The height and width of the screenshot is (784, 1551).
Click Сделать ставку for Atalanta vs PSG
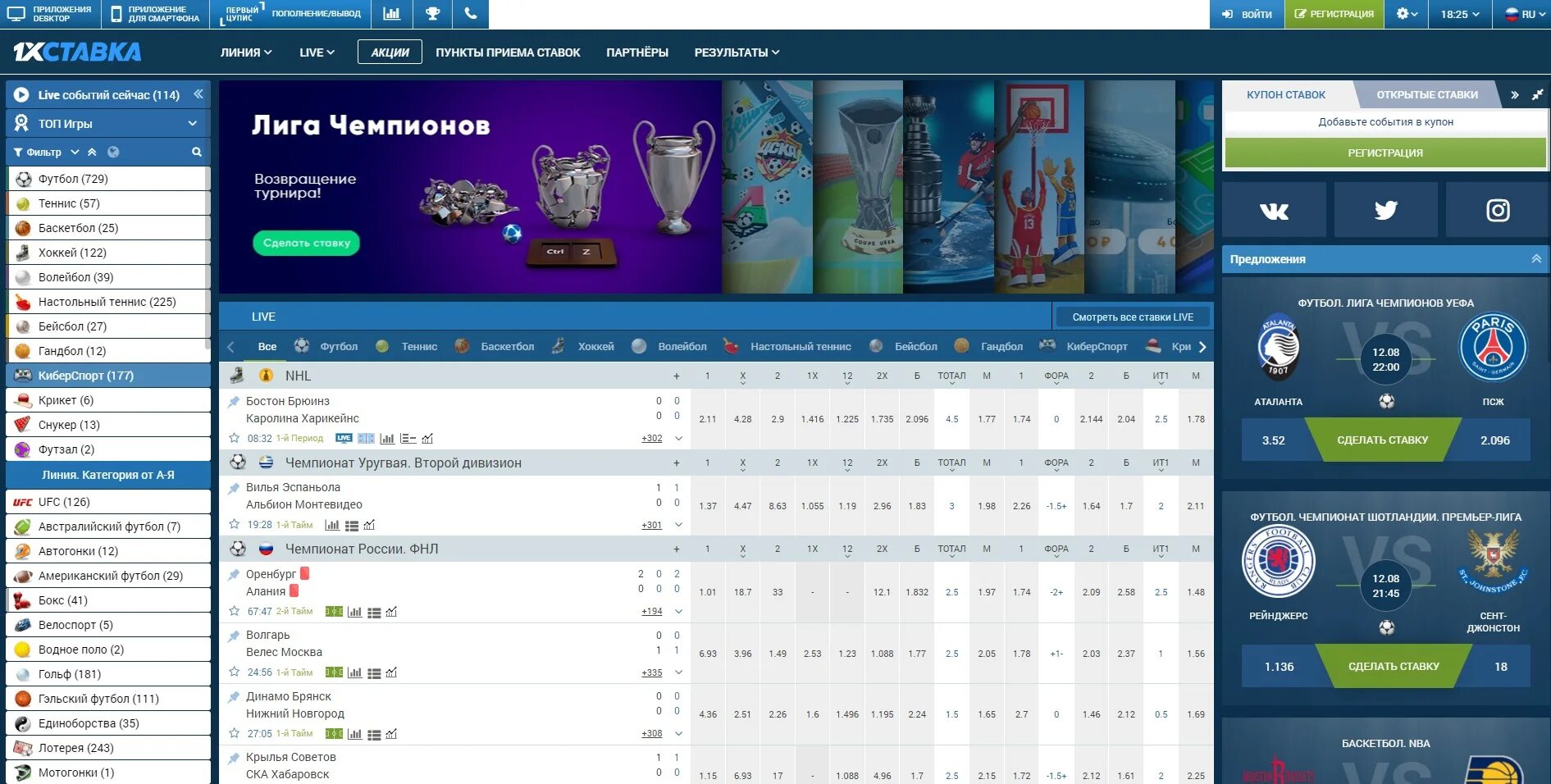1382,440
